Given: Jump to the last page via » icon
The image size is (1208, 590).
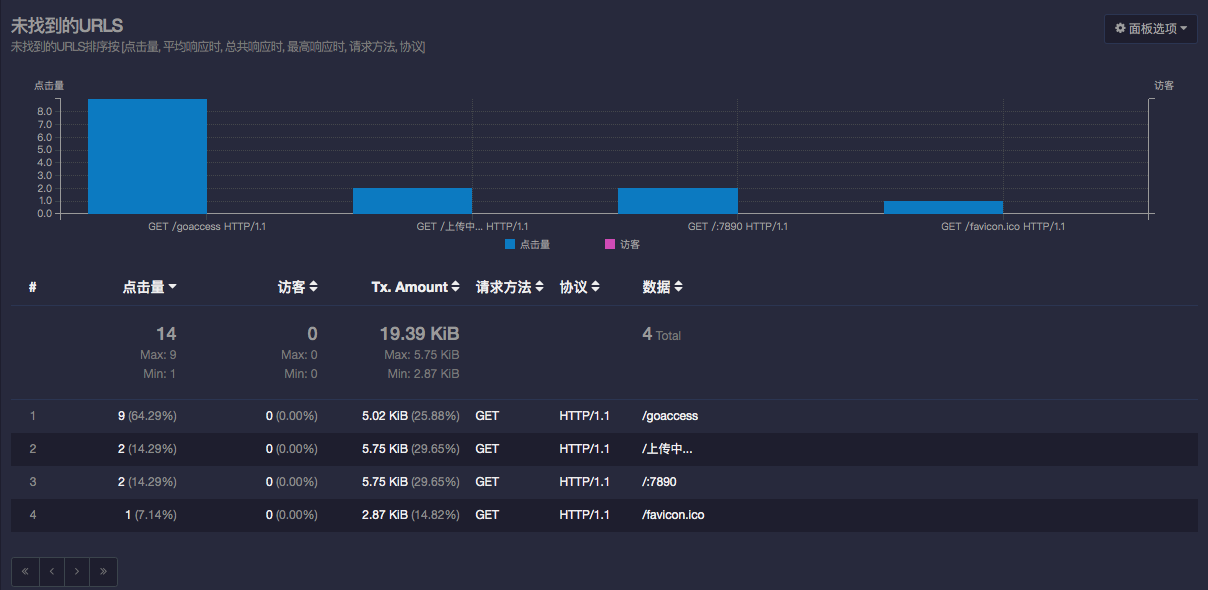Looking at the screenshot, I should coord(103,571).
